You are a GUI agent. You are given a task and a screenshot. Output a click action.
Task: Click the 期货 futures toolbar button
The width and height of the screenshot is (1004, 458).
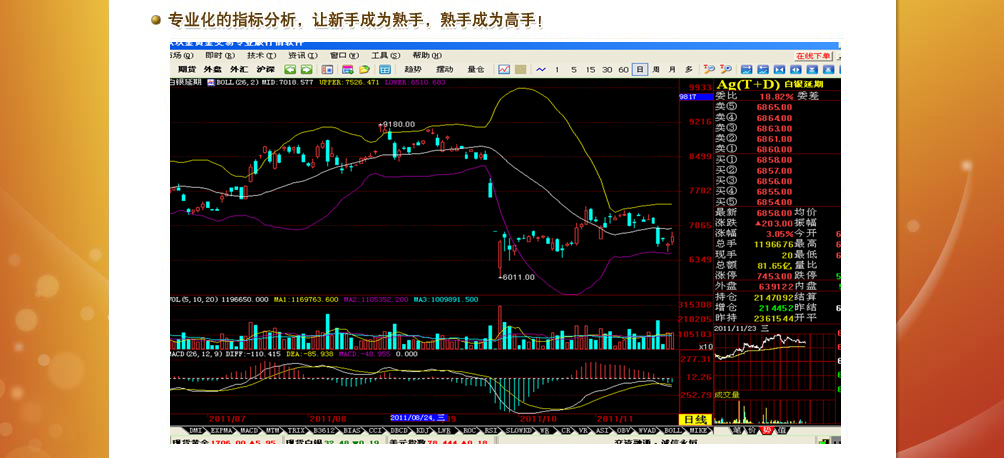(187, 69)
